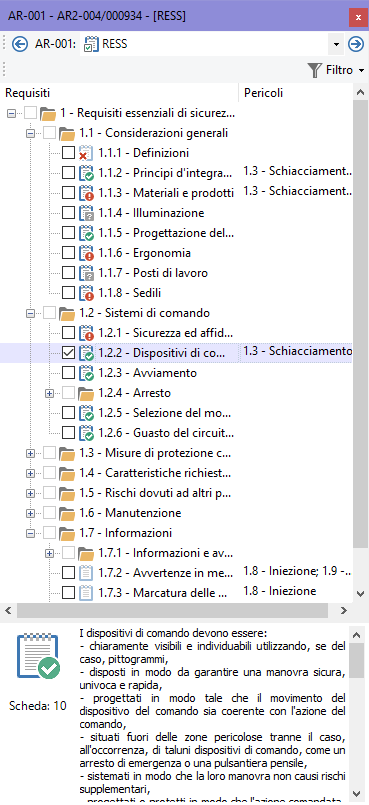This screenshot has height=805, width=369.
Task: Click the green check icon of 1.1.5 Progettazione
Action: [86, 233]
